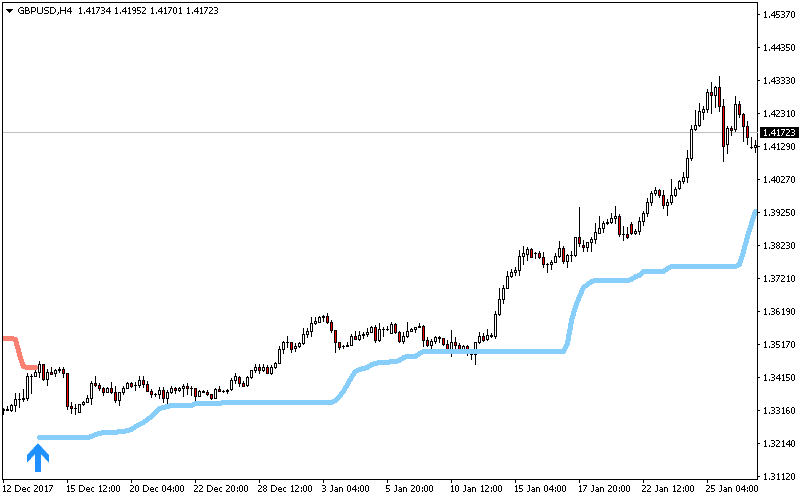This screenshot has height=500, width=800.
Task: Click the dropdown triangle beside GBPUSD,H4
Action: [9, 10]
